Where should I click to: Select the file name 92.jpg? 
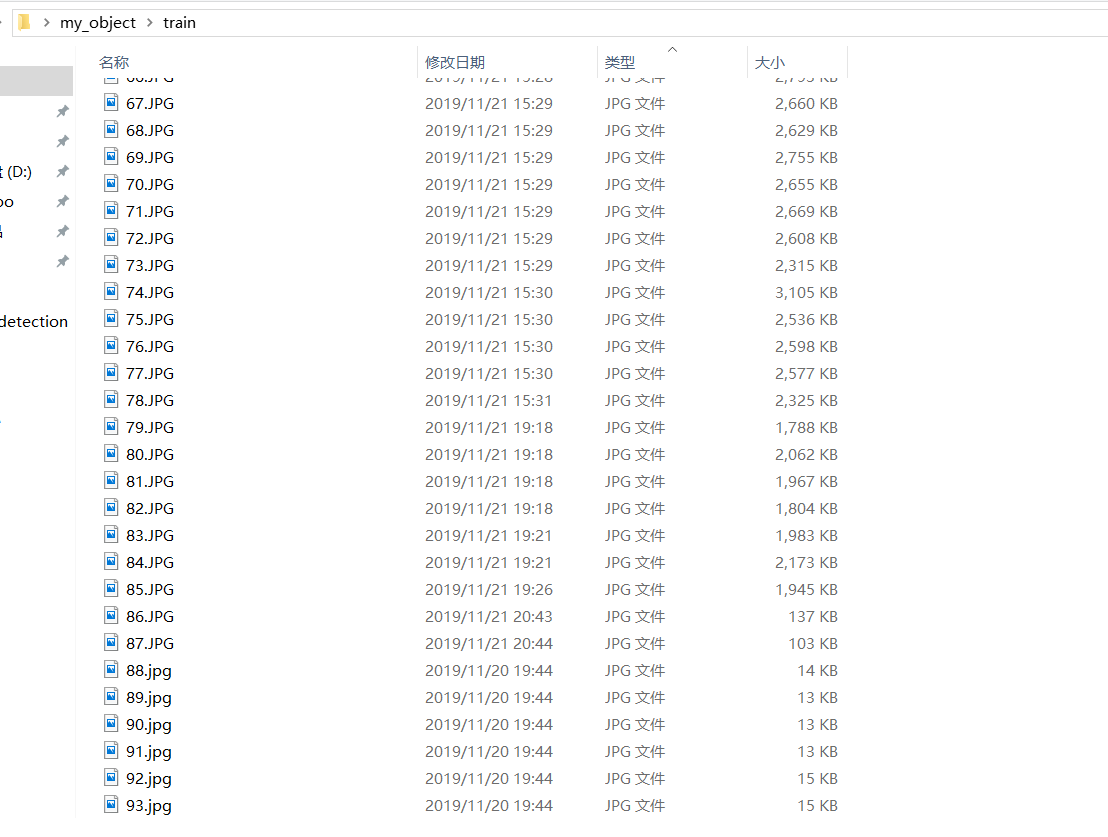pos(148,778)
